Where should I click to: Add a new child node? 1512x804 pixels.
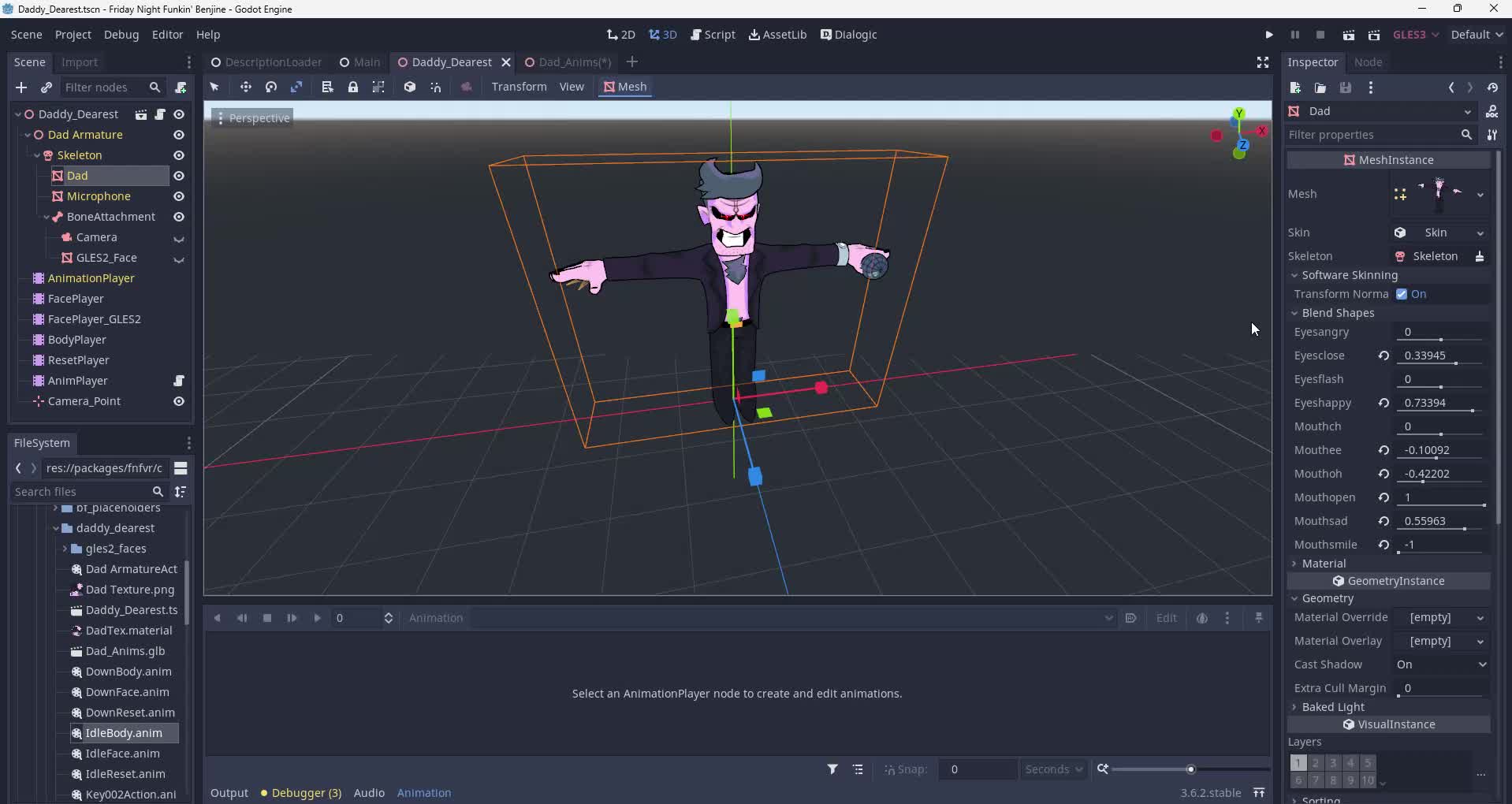pyautogui.click(x=21, y=87)
